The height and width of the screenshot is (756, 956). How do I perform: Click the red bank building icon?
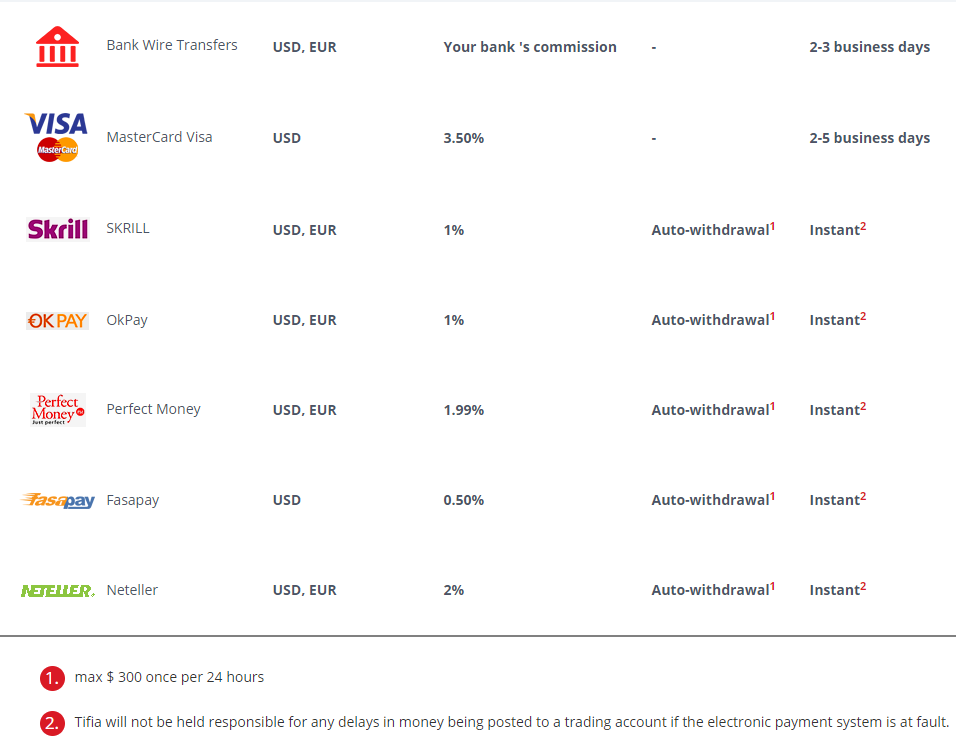tap(57, 47)
